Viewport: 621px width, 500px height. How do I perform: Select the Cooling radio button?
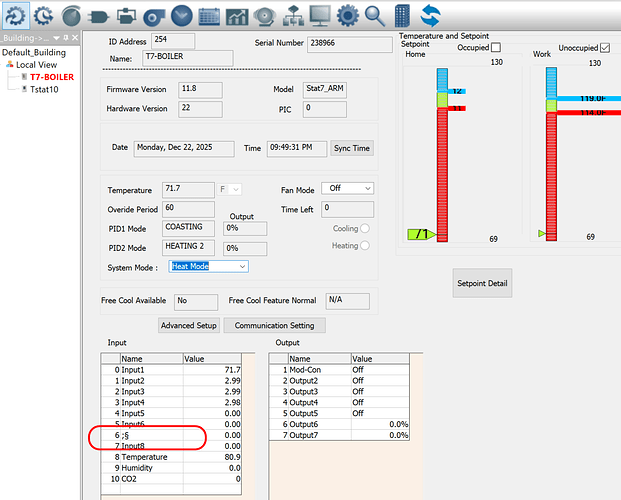click(366, 228)
